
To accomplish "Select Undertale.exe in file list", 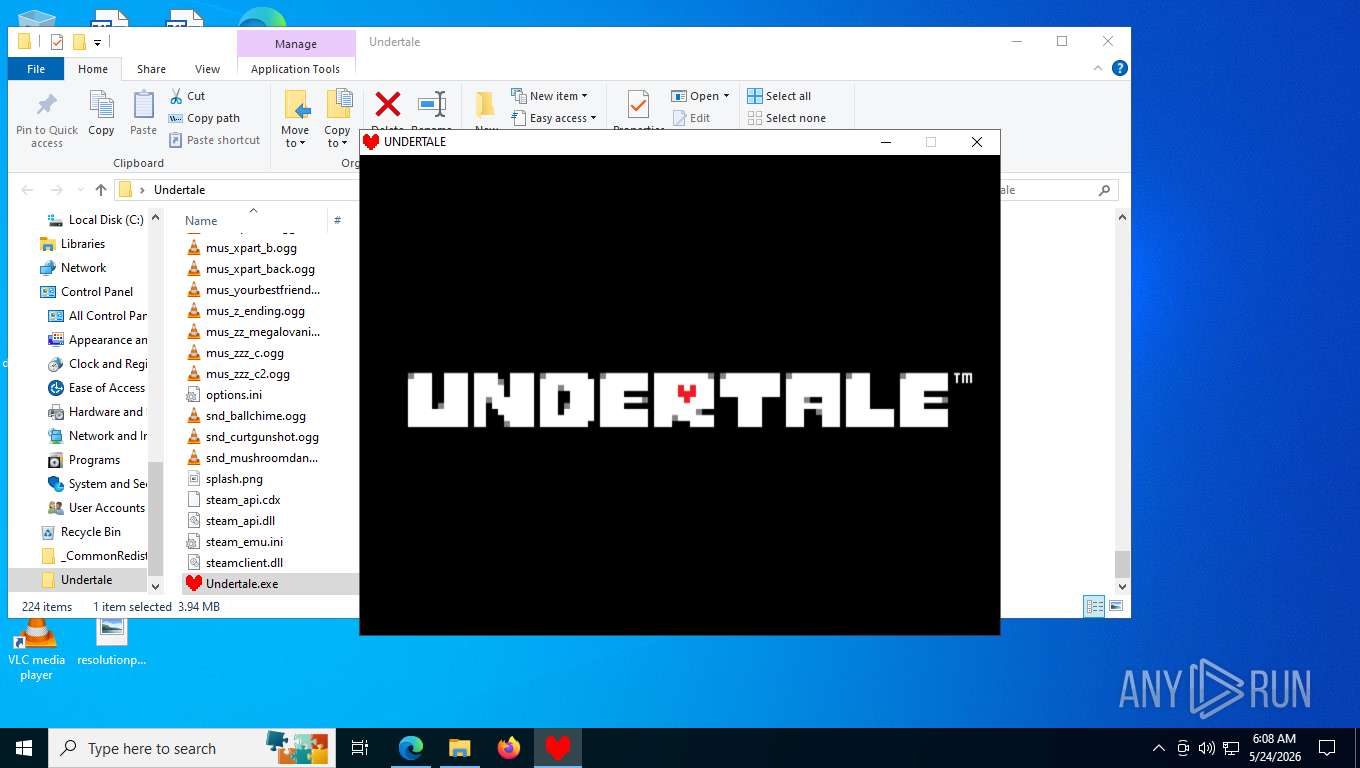I will pyautogui.click(x=242, y=584).
